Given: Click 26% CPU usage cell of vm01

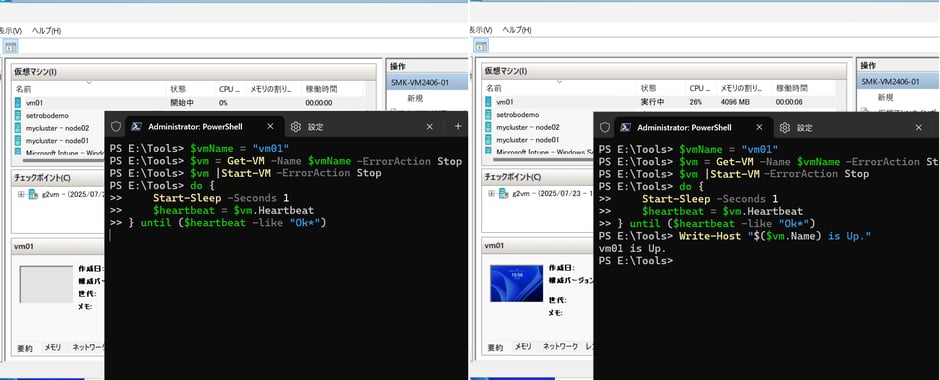Looking at the screenshot, I should (695, 102).
